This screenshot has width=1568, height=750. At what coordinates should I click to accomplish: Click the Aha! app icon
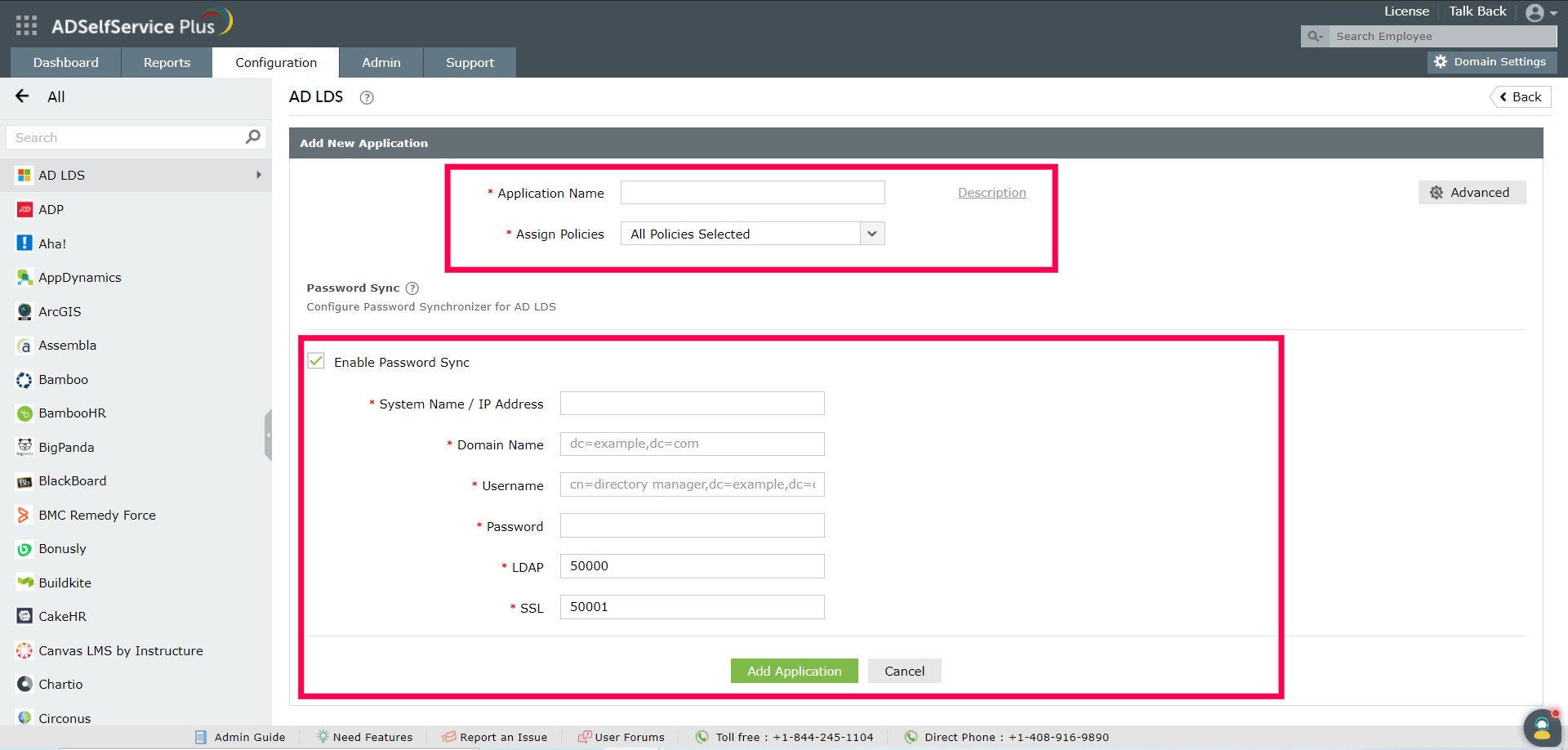point(24,243)
